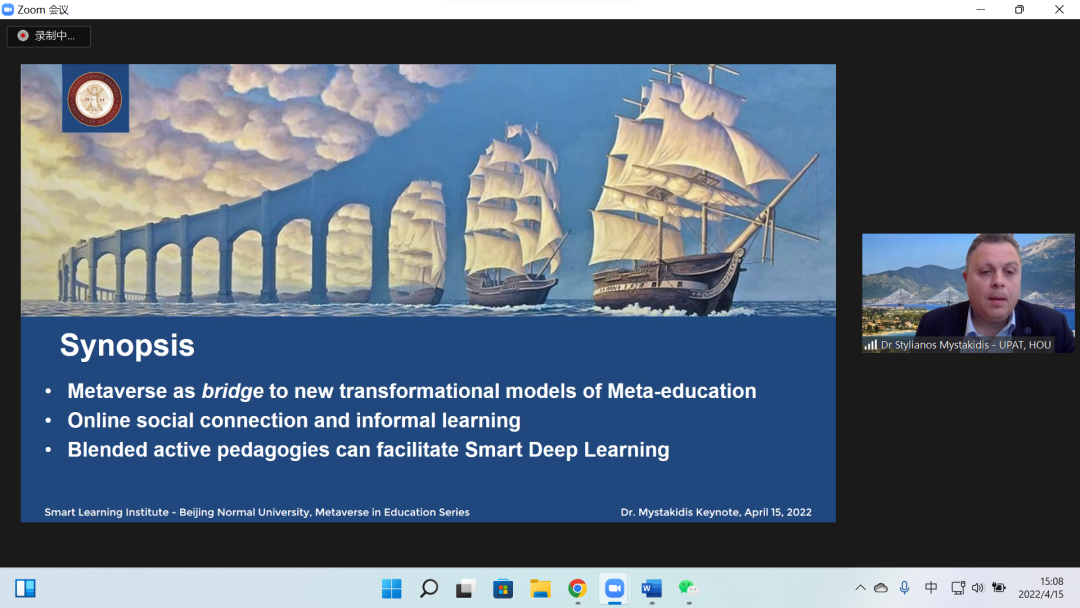Image resolution: width=1080 pixels, height=608 pixels.
Task: Open File Explorer from taskbar
Action: coord(540,588)
